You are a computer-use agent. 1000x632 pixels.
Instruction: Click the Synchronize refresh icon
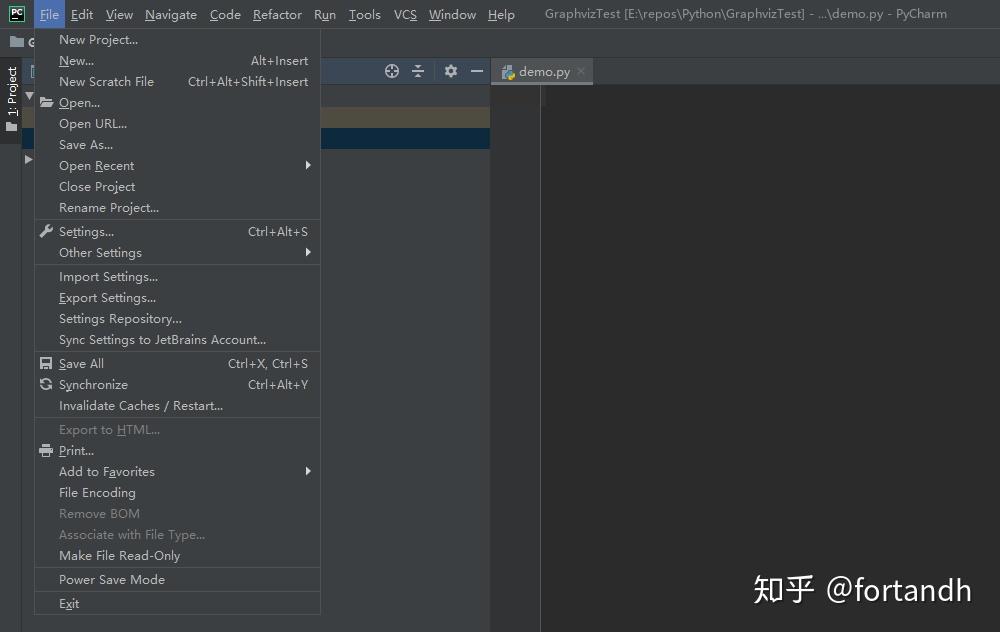(x=46, y=384)
